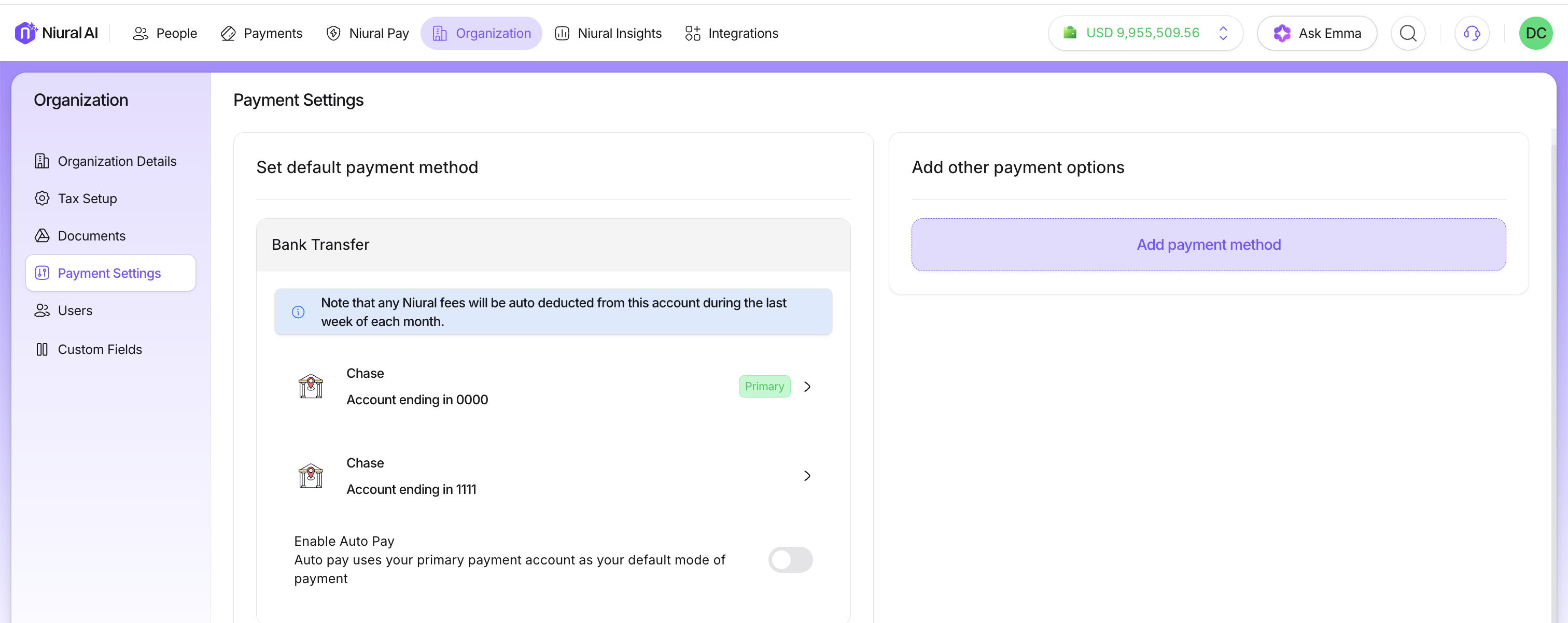
Task: Expand Chase account ending in 1111
Action: (807, 476)
